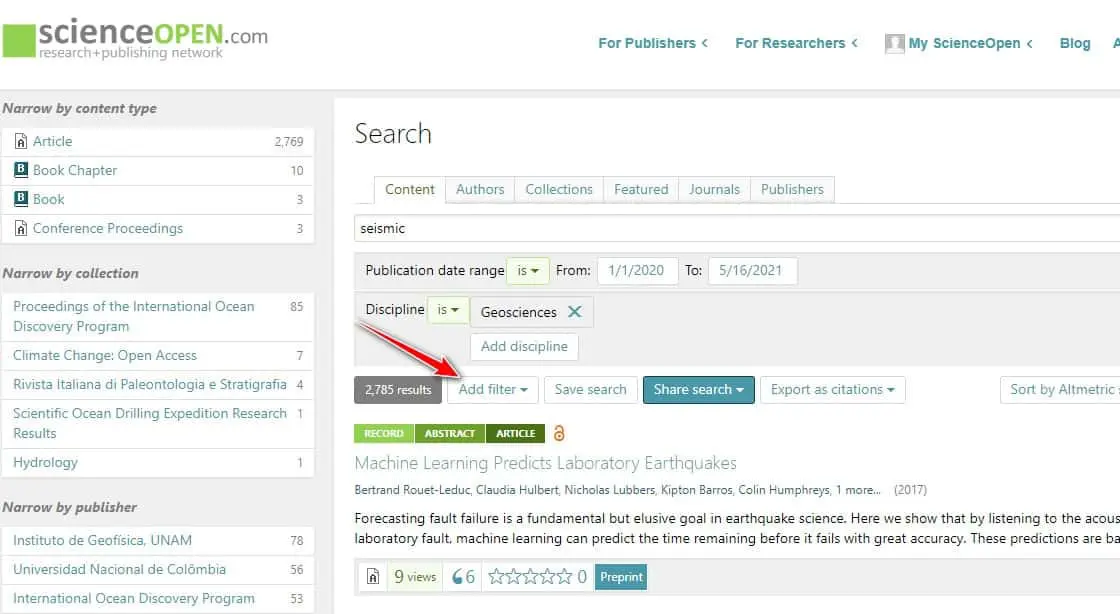
Task: Remove the Geosciences discipline filter
Action: coord(575,312)
